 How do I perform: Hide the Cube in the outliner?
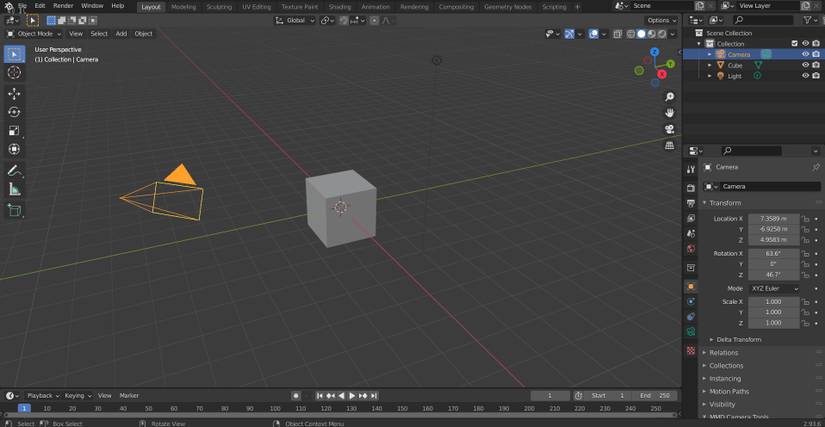tap(805, 65)
